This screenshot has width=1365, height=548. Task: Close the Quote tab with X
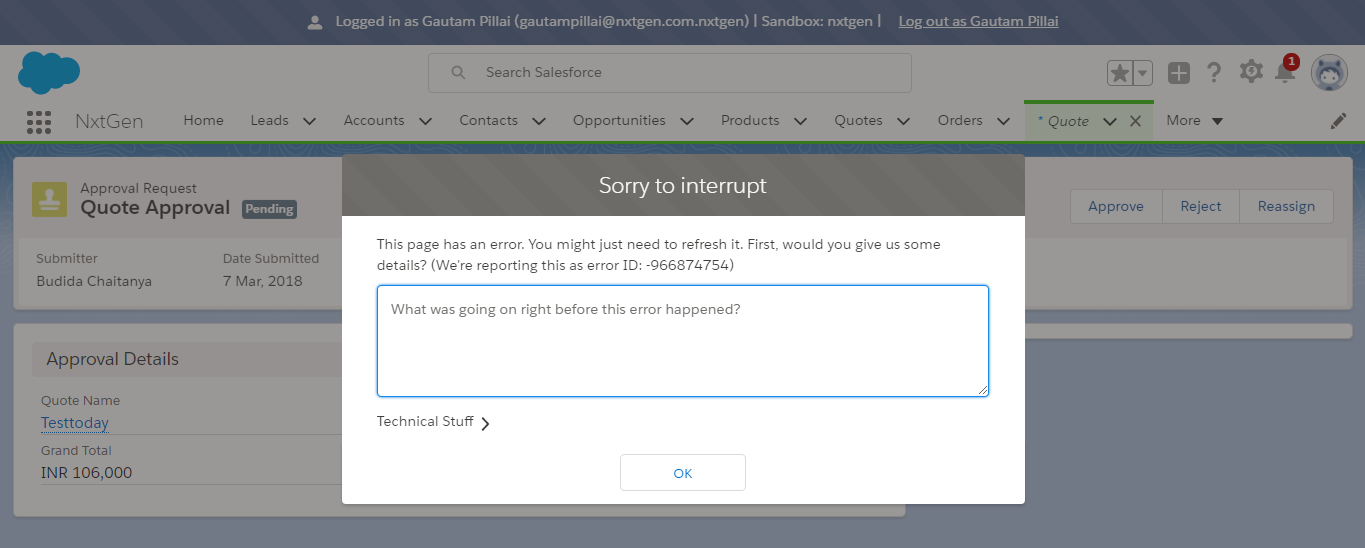pos(1135,121)
